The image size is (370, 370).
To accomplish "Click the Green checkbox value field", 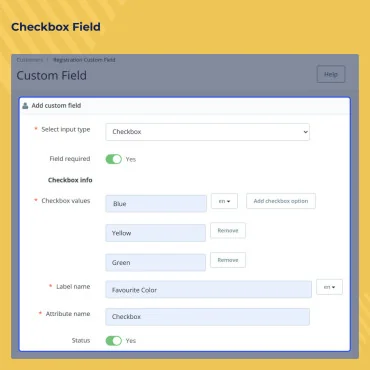I will pyautogui.click(x=156, y=263).
